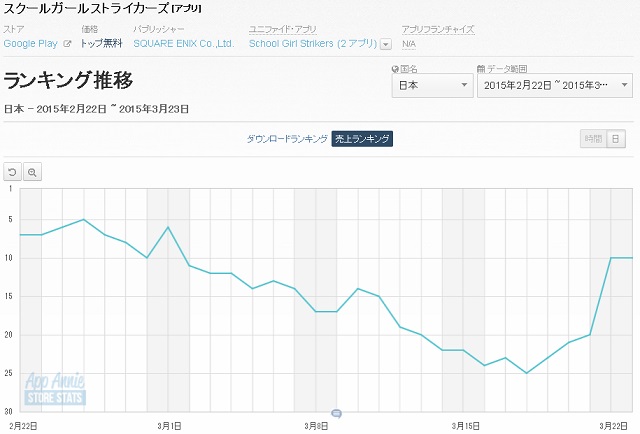Toggle the 日 (daily) granularity button
The image size is (640, 434).
point(616,139)
